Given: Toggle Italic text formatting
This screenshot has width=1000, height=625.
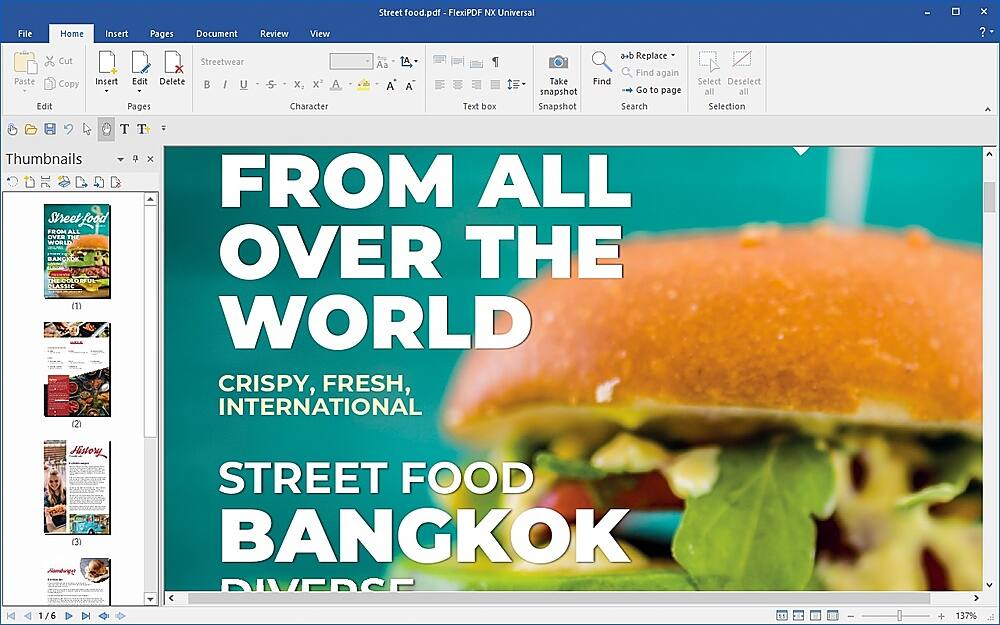Looking at the screenshot, I should 224,85.
